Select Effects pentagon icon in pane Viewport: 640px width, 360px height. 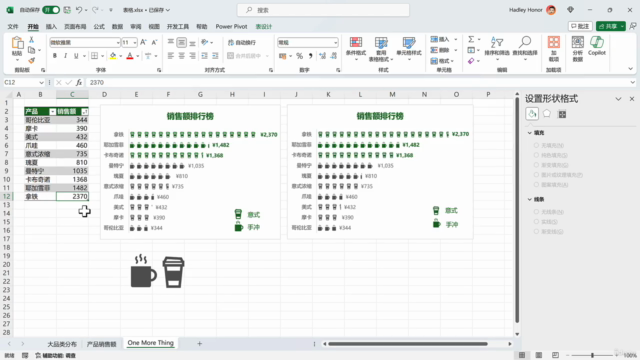[547, 114]
